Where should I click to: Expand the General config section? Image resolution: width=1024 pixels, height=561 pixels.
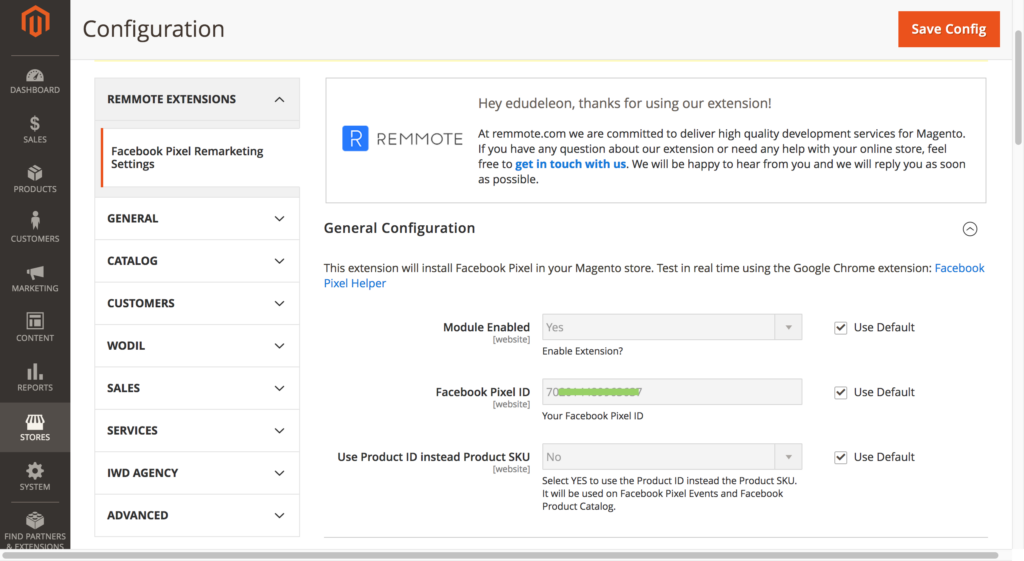(x=197, y=218)
